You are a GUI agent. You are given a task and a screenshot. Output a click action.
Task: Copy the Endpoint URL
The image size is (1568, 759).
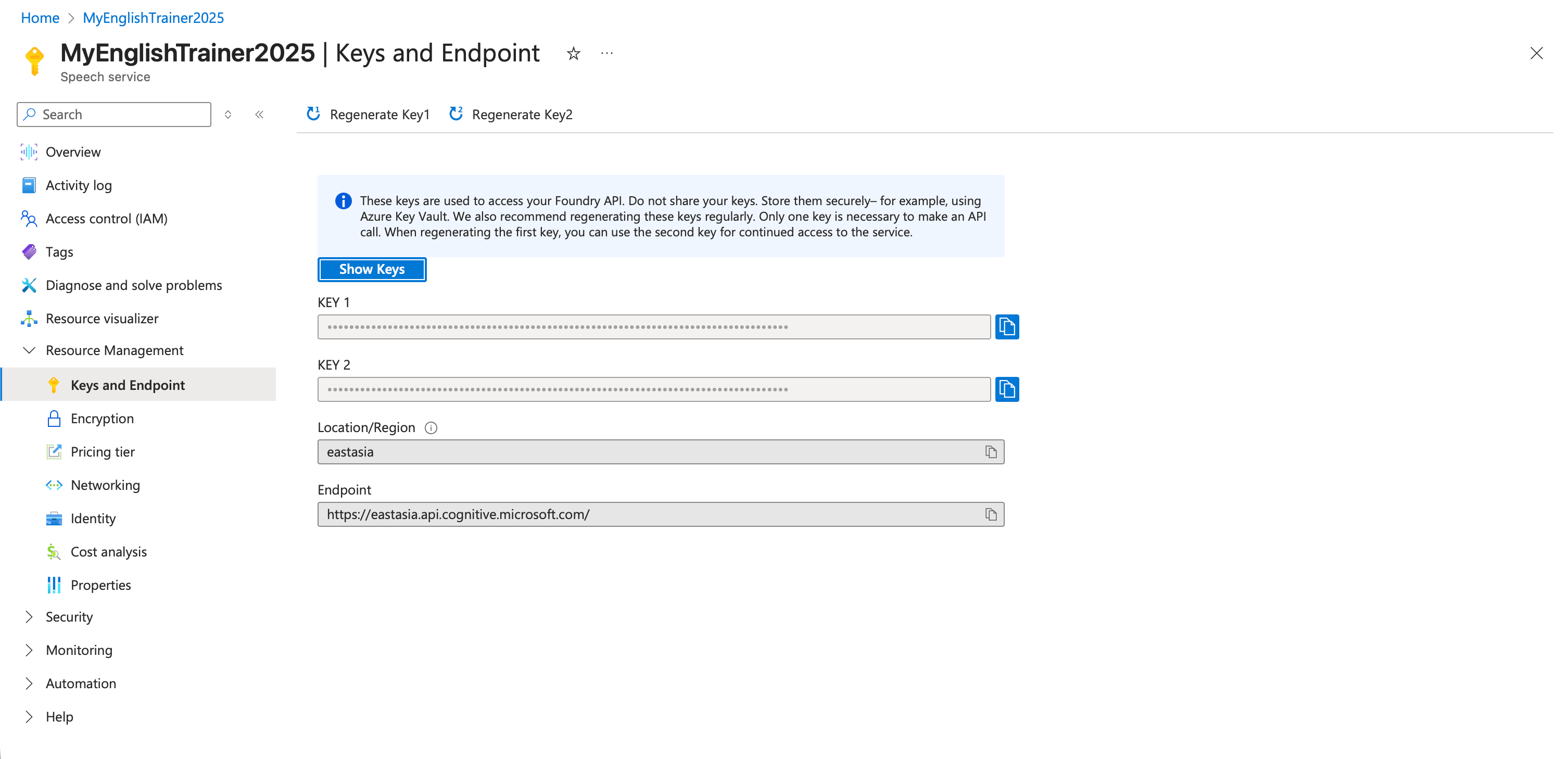(x=991, y=515)
